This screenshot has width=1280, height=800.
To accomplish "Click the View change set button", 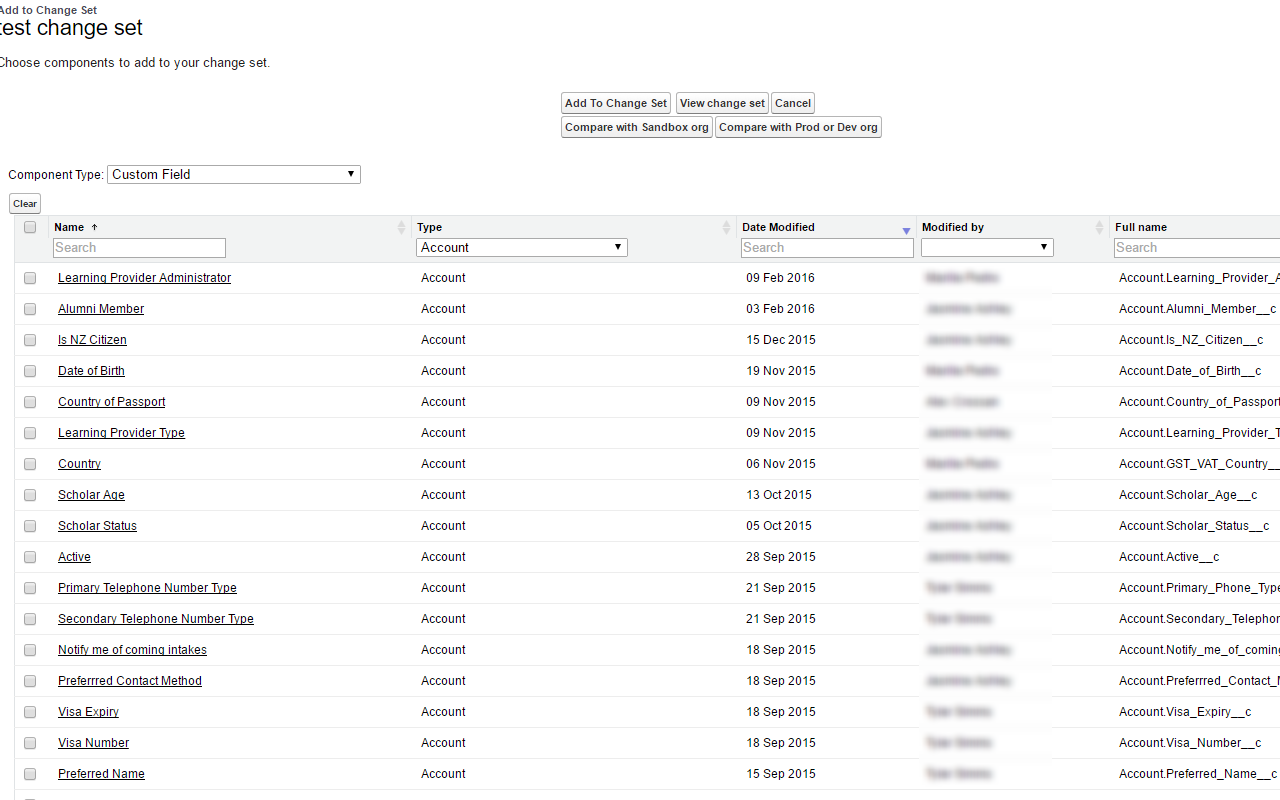I will [x=722, y=103].
